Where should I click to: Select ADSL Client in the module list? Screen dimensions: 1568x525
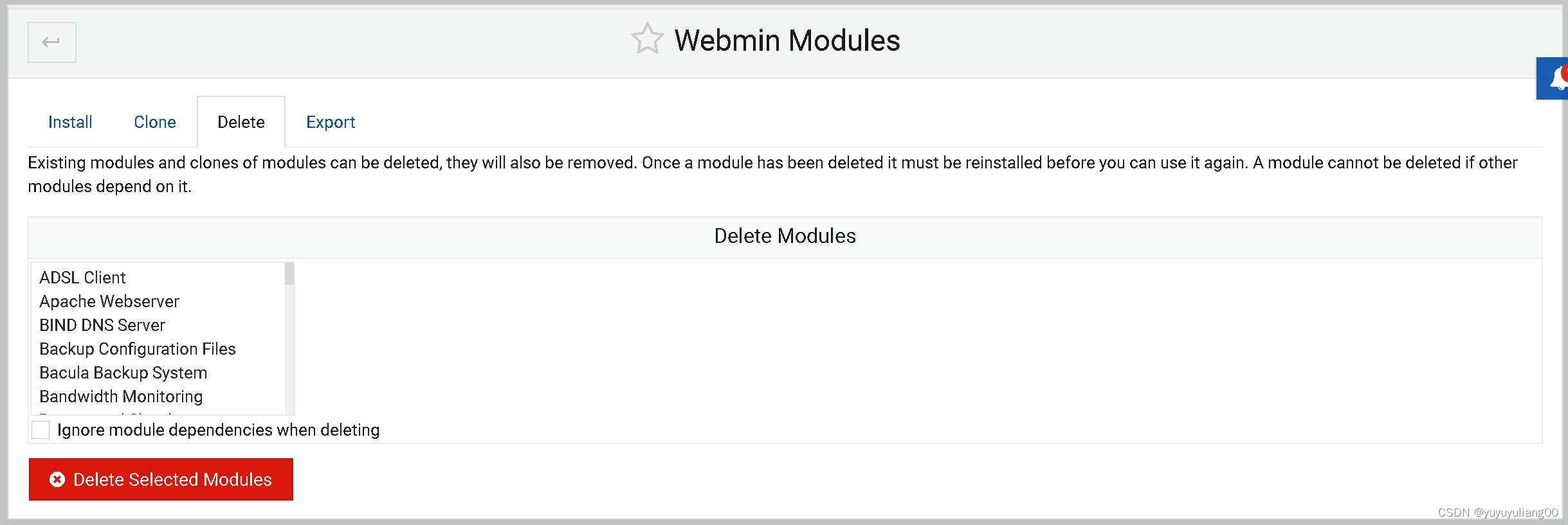point(82,277)
